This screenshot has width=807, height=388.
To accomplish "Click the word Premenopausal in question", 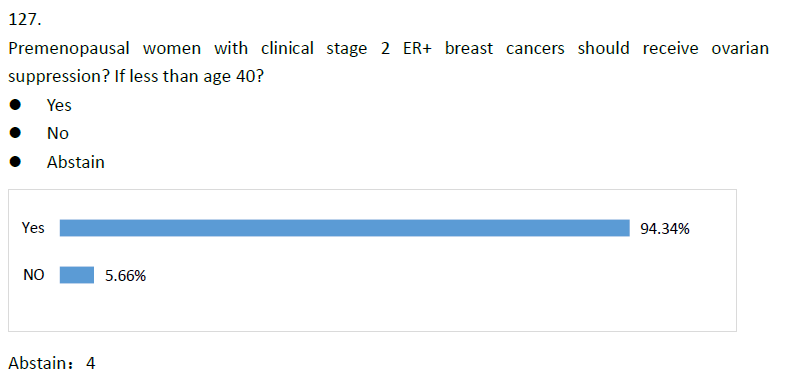I will (x=68, y=49).
